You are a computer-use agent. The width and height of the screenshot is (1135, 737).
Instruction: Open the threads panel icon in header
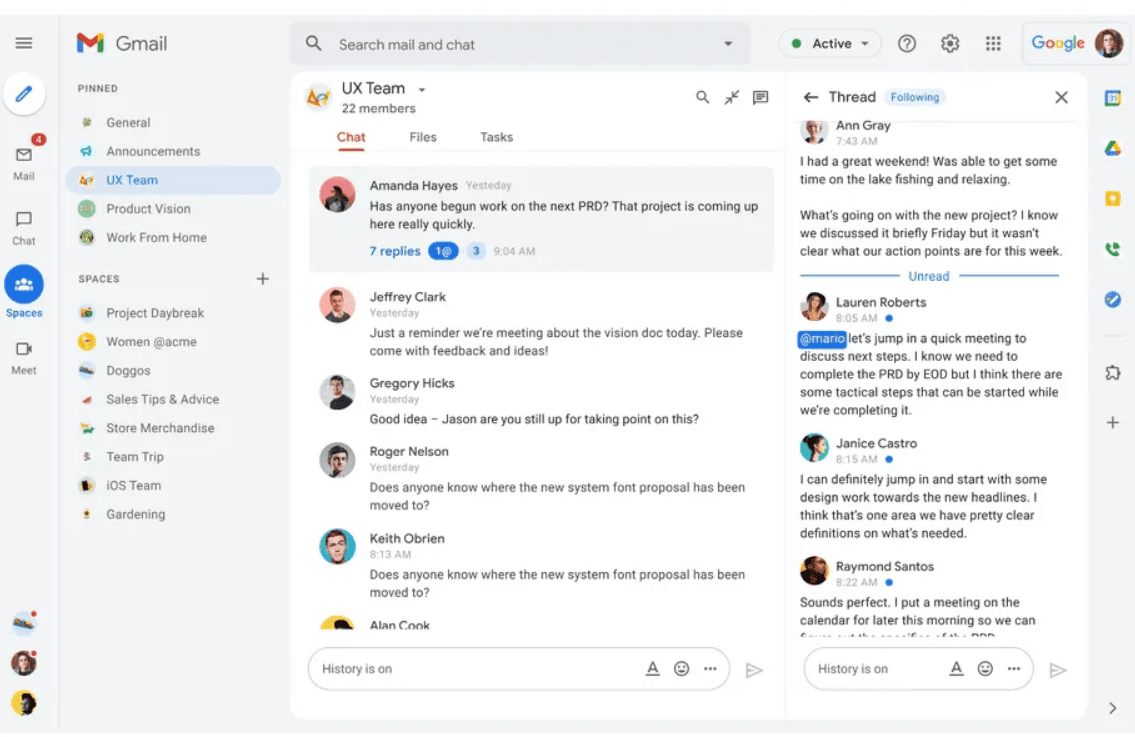[x=760, y=97]
